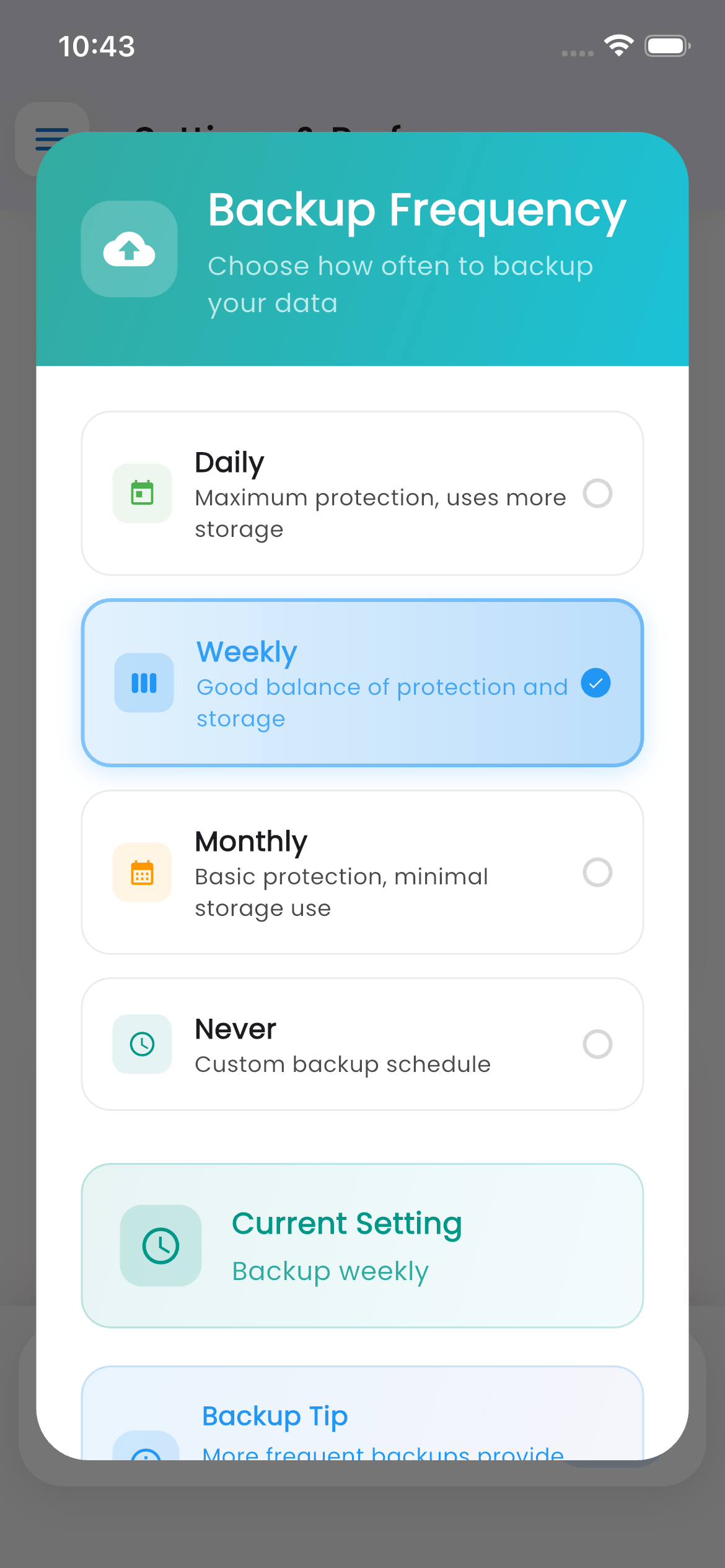Select the Never radio button
The height and width of the screenshot is (1568, 725).
pos(597,1044)
